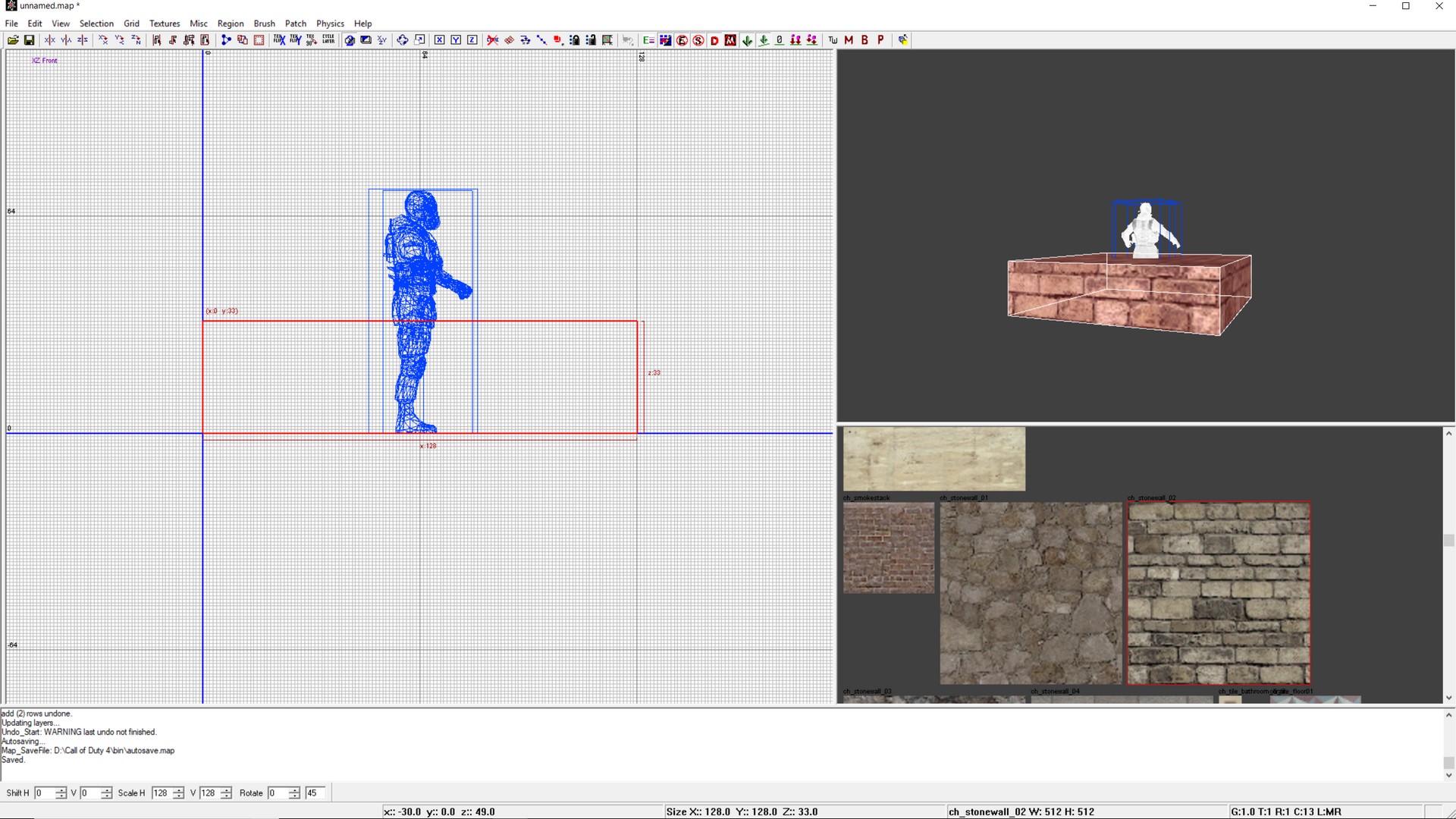1456x819 pixels.
Task: Open the Brush menu
Action: (x=264, y=24)
